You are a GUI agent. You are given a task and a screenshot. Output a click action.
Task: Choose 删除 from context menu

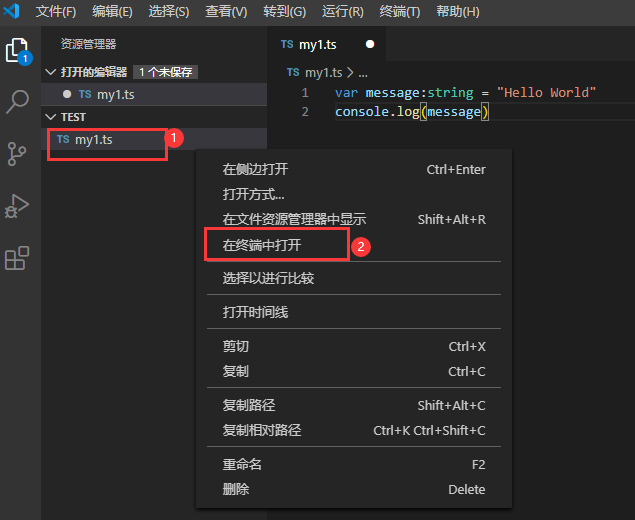click(354, 489)
